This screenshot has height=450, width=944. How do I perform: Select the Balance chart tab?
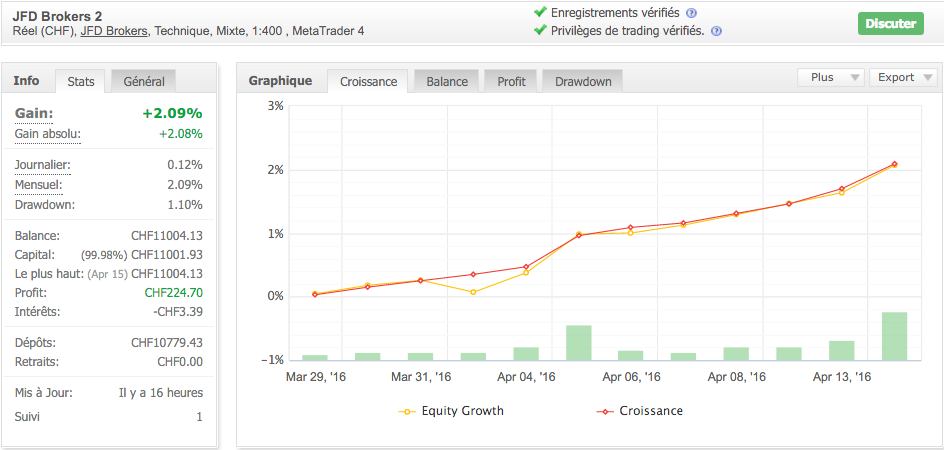[x=447, y=82]
